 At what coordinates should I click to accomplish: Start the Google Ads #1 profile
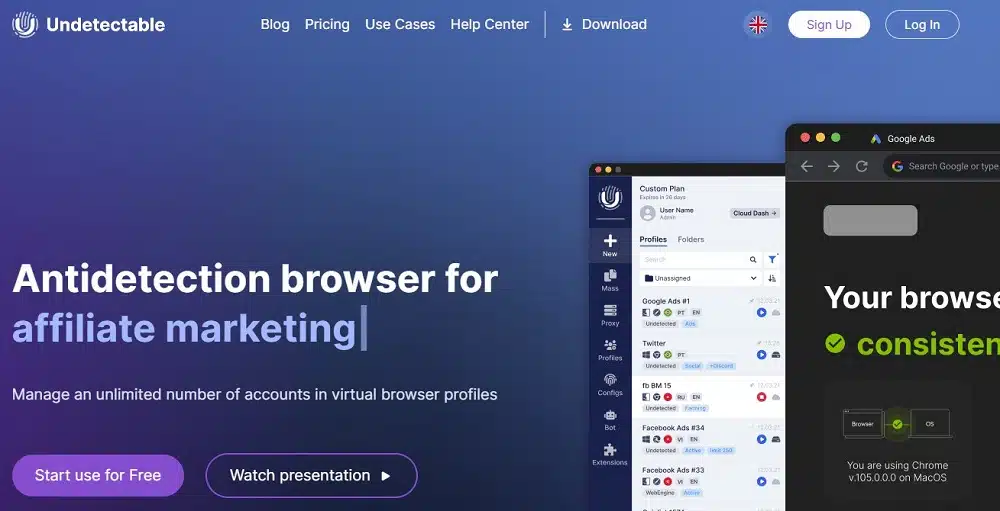tap(761, 313)
